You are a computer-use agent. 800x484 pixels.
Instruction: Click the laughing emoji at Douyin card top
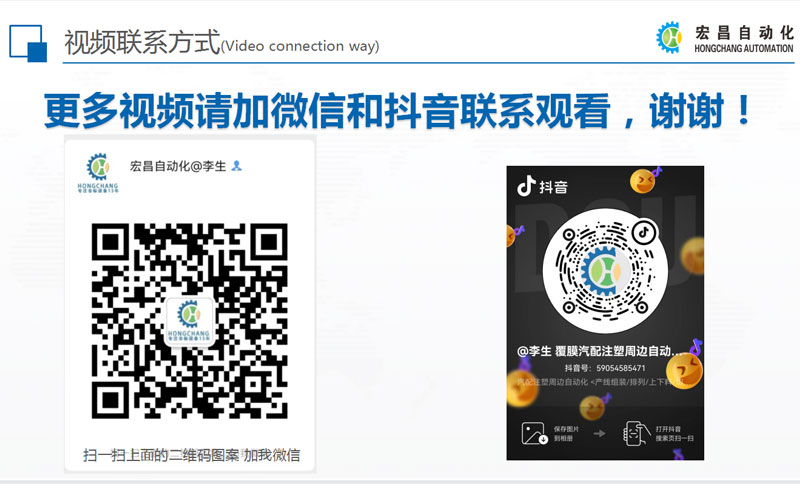(x=644, y=181)
